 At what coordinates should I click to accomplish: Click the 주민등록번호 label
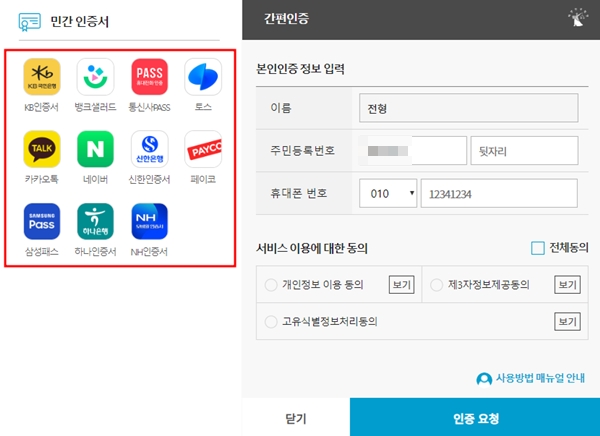click(x=303, y=150)
